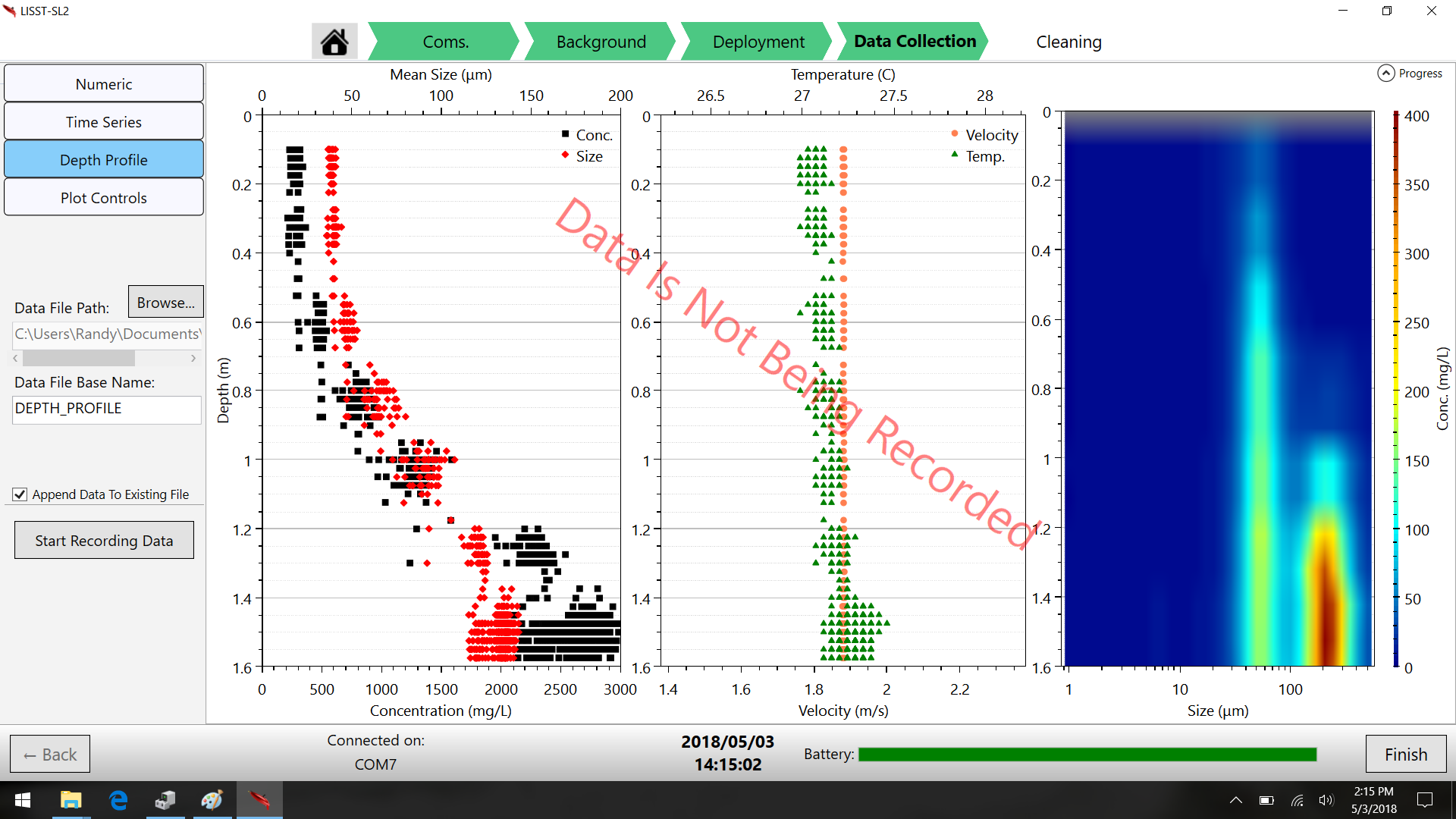This screenshot has width=1456, height=819.
Task: Select the Numeric view
Action: [104, 83]
